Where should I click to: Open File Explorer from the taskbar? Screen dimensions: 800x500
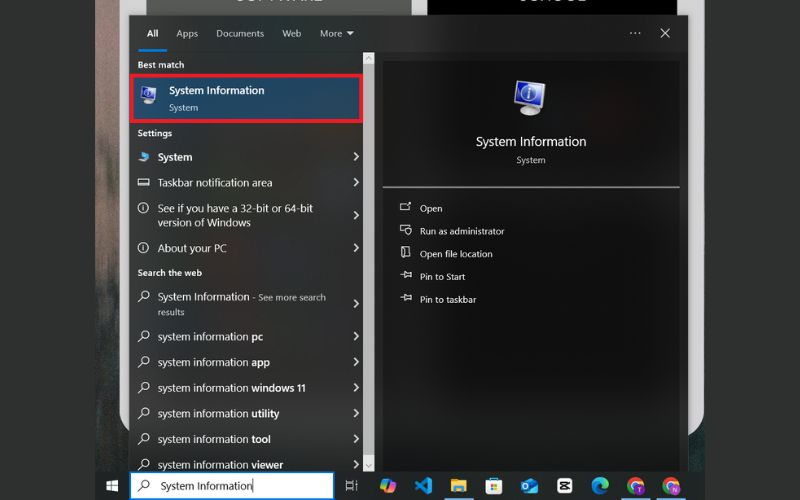(x=458, y=486)
